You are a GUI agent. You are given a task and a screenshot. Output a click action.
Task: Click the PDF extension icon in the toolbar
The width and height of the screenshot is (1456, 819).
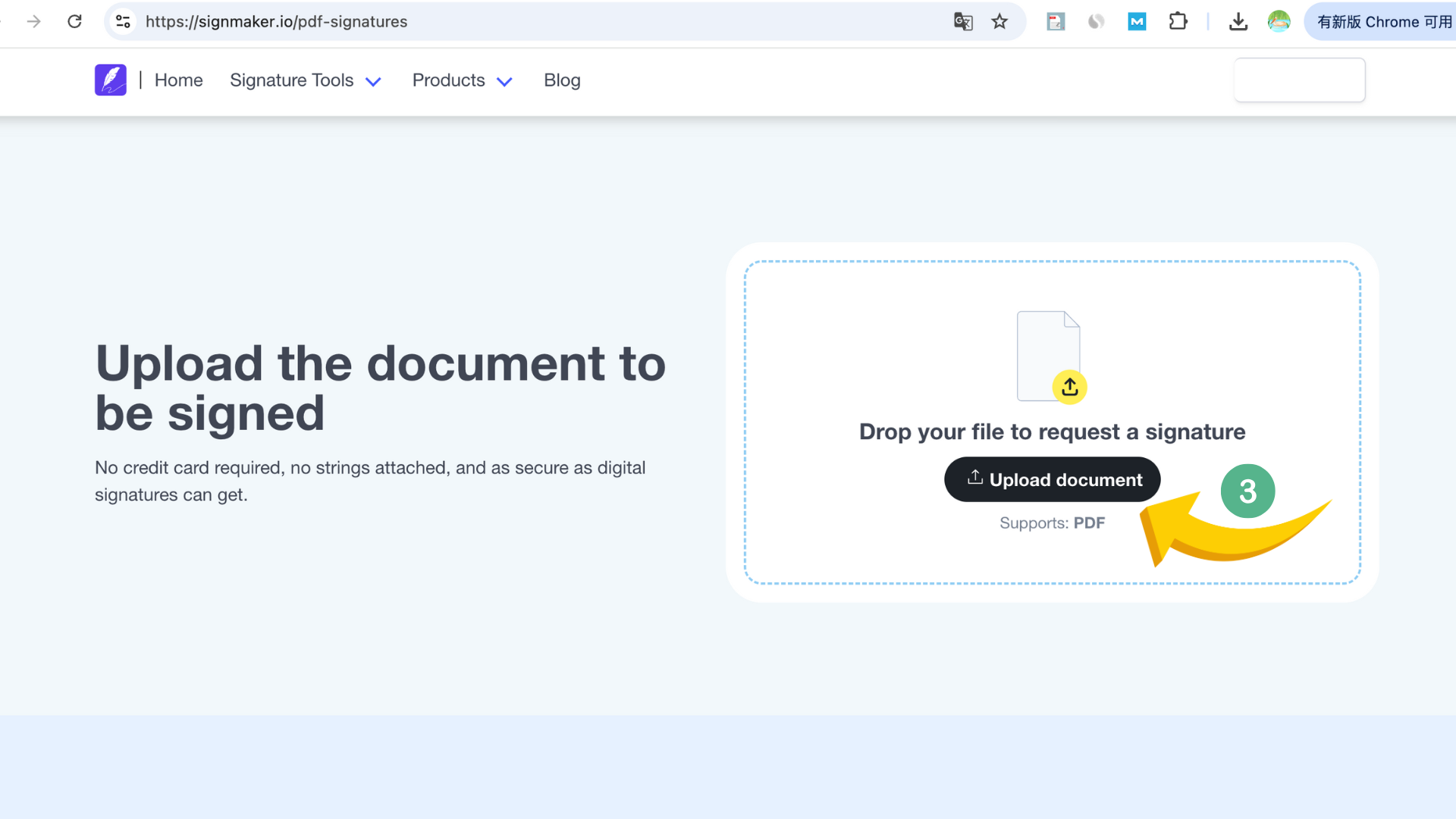click(x=1056, y=21)
